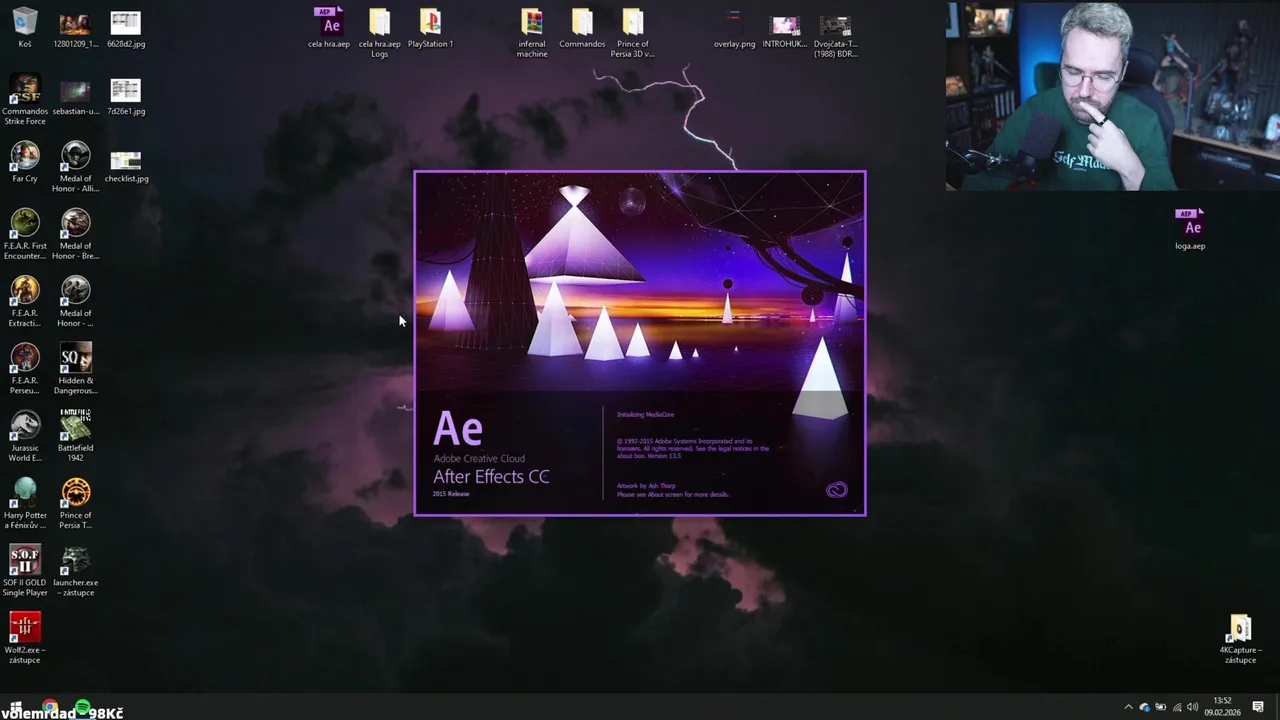Select Medal of Honor - Bre... shortcut
The height and width of the screenshot is (720, 1280).
click(x=75, y=234)
